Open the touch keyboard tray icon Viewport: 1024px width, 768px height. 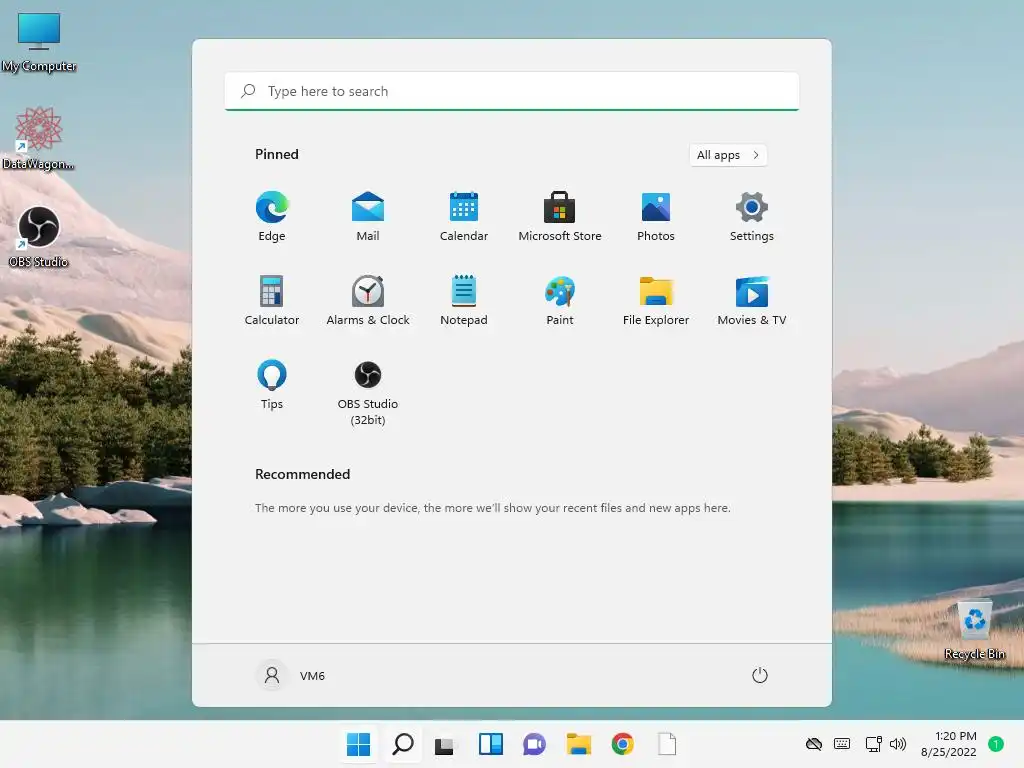click(x=842, y=744)
